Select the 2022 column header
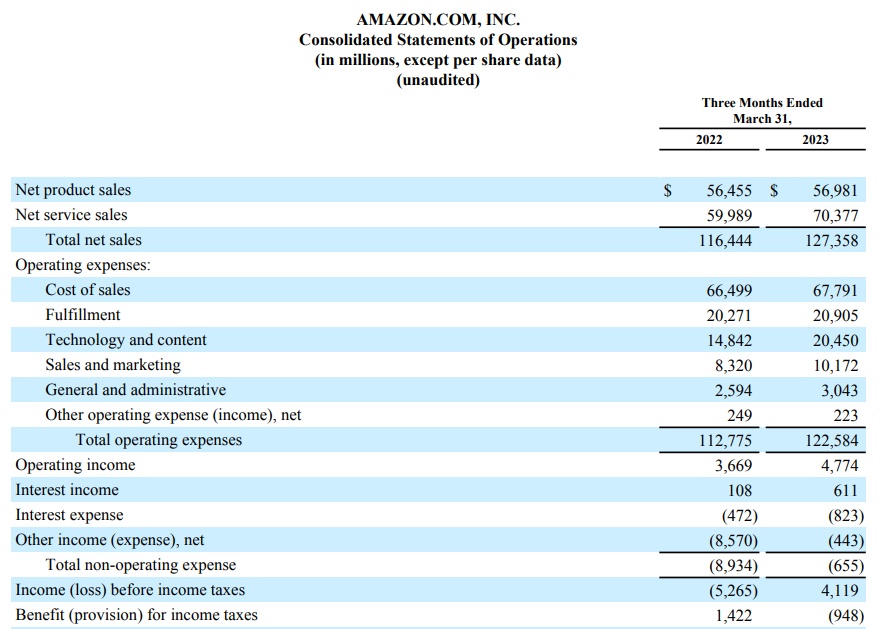 709,140
